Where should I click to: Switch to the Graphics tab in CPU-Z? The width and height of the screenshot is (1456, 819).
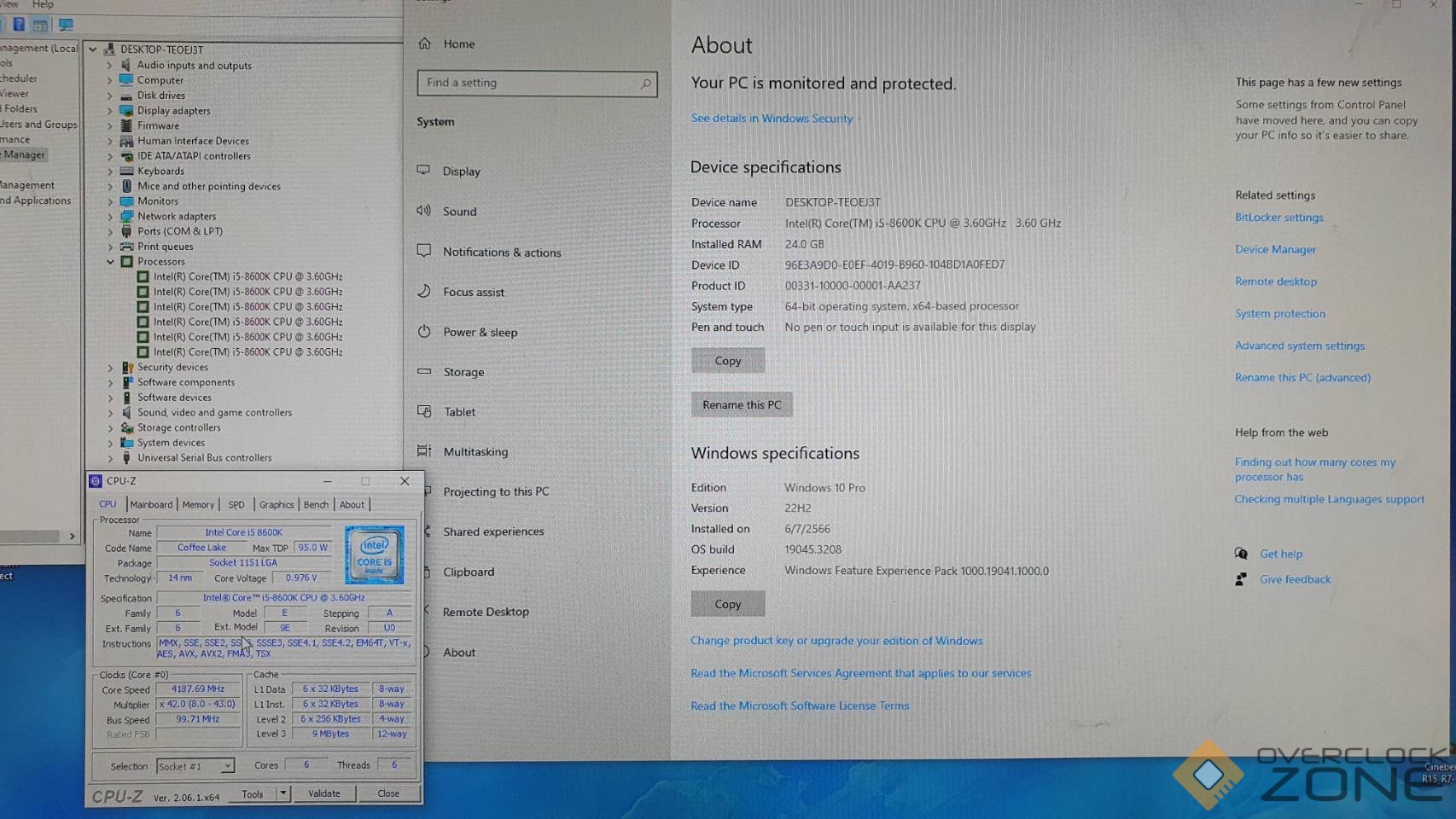coord(277,504)
